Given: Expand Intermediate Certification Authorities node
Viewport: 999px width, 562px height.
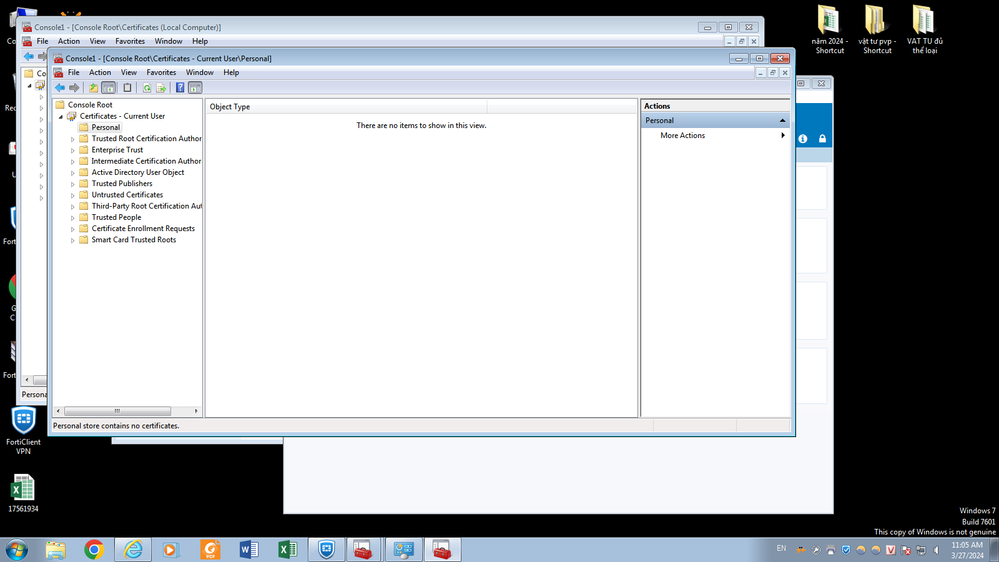Looking at the screenshot, I should 73,161.
